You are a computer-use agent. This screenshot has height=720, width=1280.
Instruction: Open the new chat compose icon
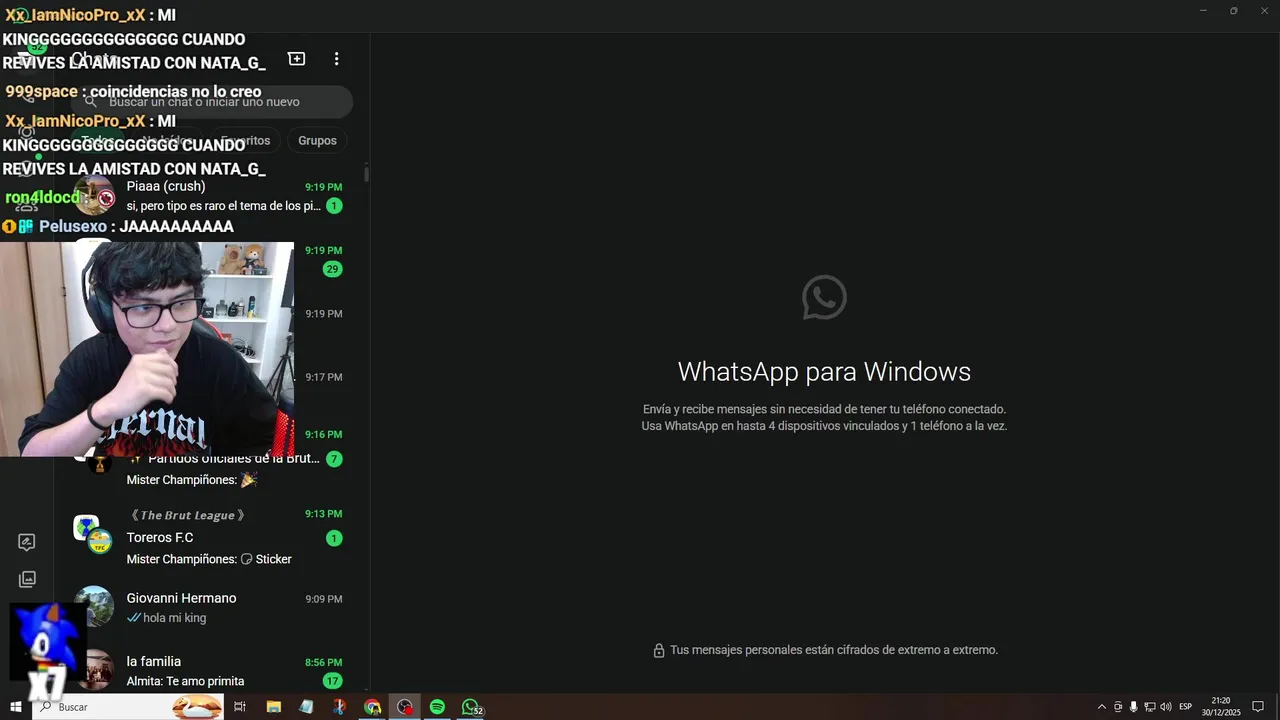pos(296,59)
